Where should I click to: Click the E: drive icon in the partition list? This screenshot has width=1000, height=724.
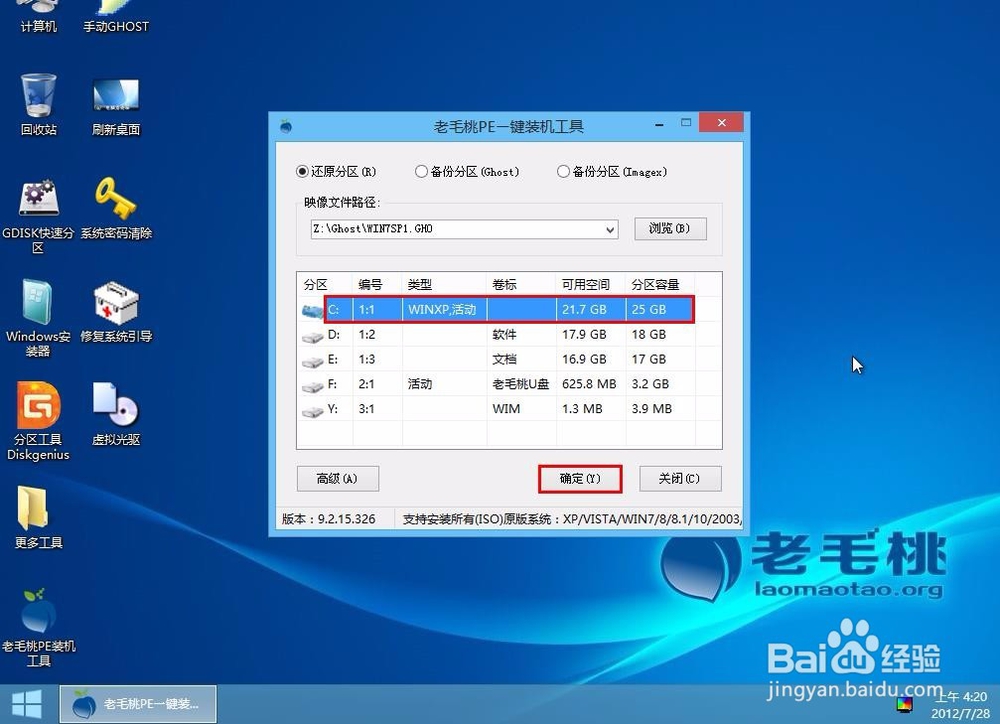pyautogui.click(x=312, y=361)
